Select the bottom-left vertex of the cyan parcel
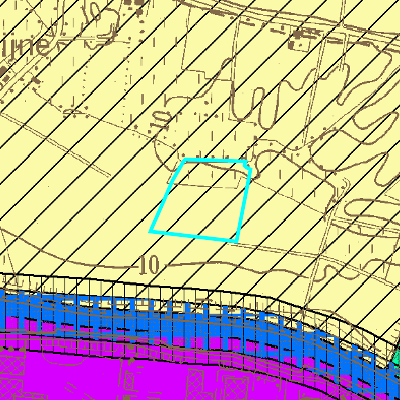Viewport: 400px width, 400px height. [150, 231]
